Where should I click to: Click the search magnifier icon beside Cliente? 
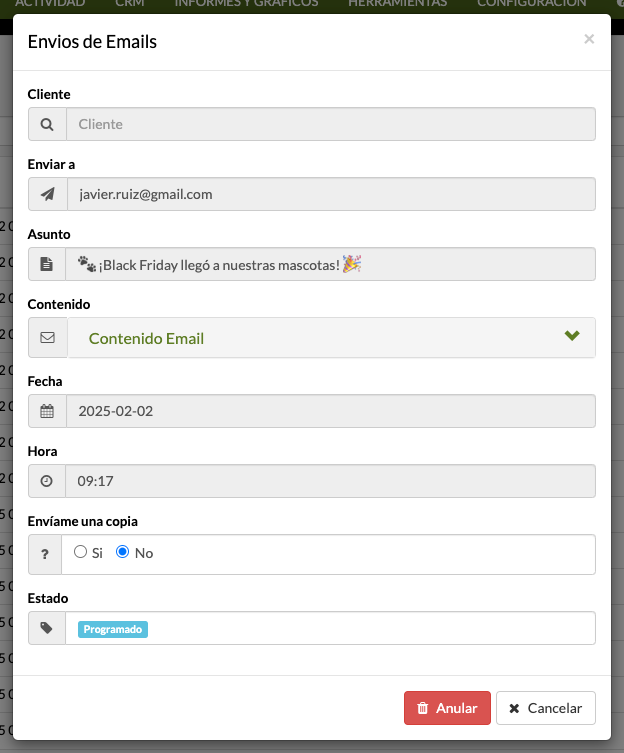click(x=47, y=124)
